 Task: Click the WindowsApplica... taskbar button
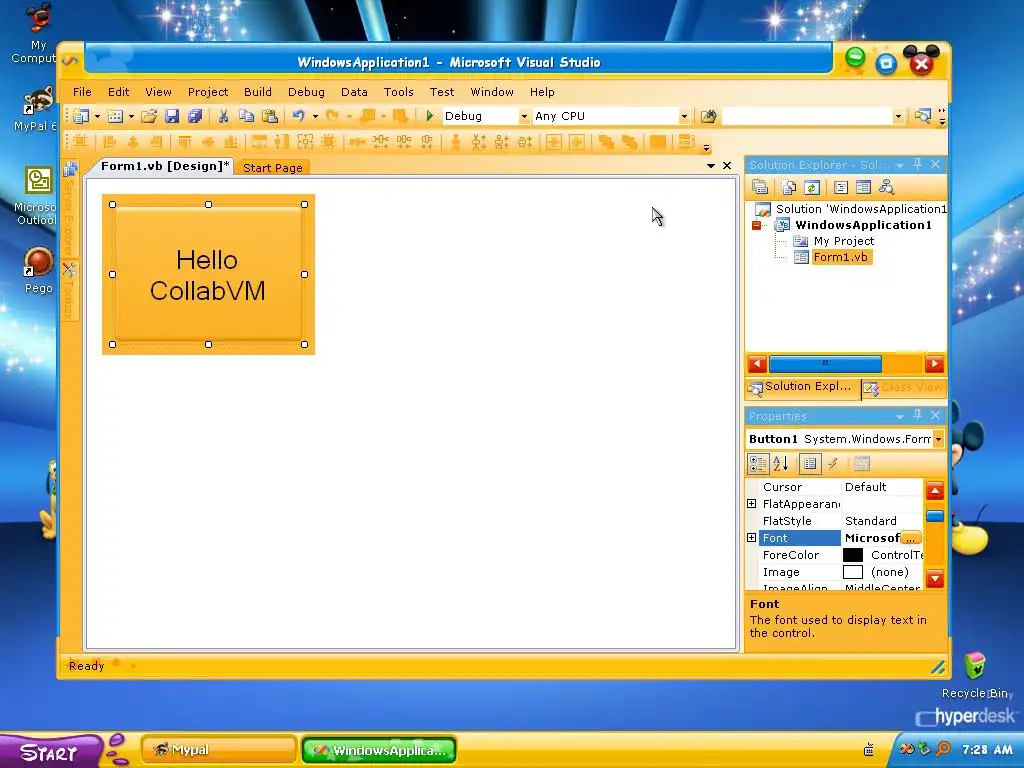pos(379,750)
